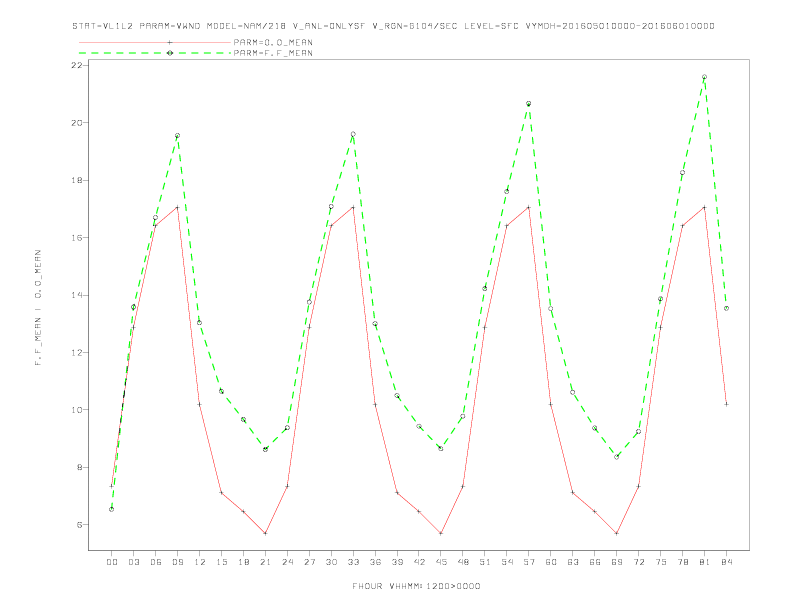The image size is (792, 612).
Task: Click x-axis forecast hour label 36
Action: pos(375,562)
